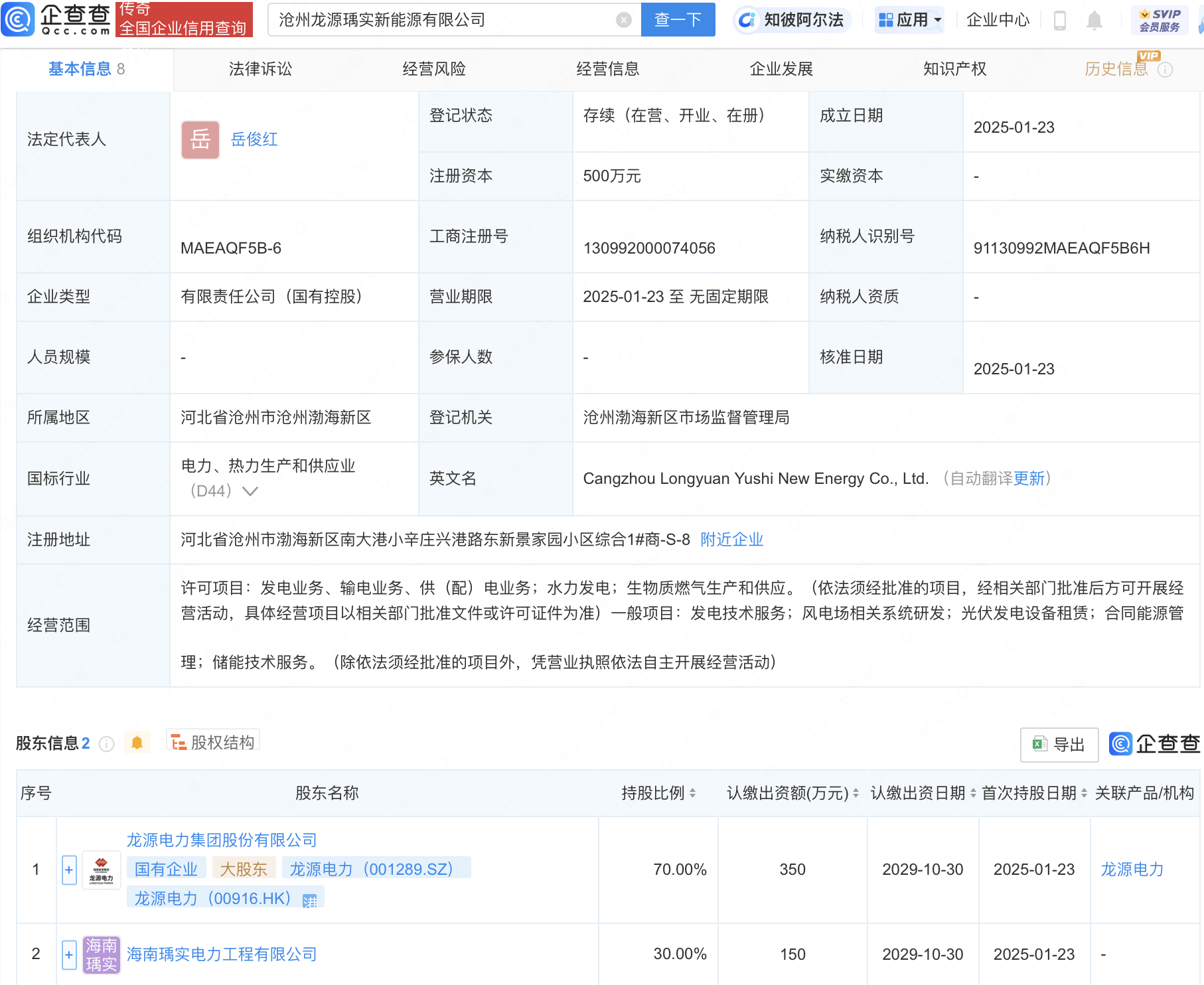Screen dimensions: 1204x985
Task: Switch to 基本信息 tab
Action: point(86,69)
